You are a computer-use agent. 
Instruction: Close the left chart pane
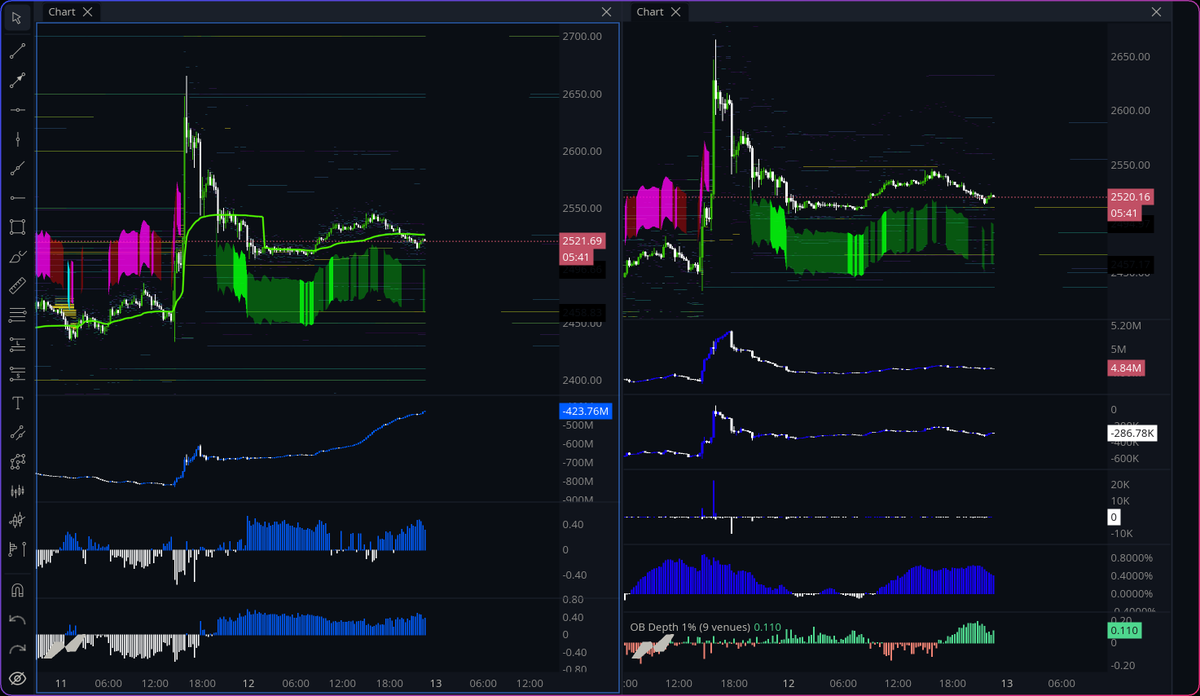[x=606, y=12]
